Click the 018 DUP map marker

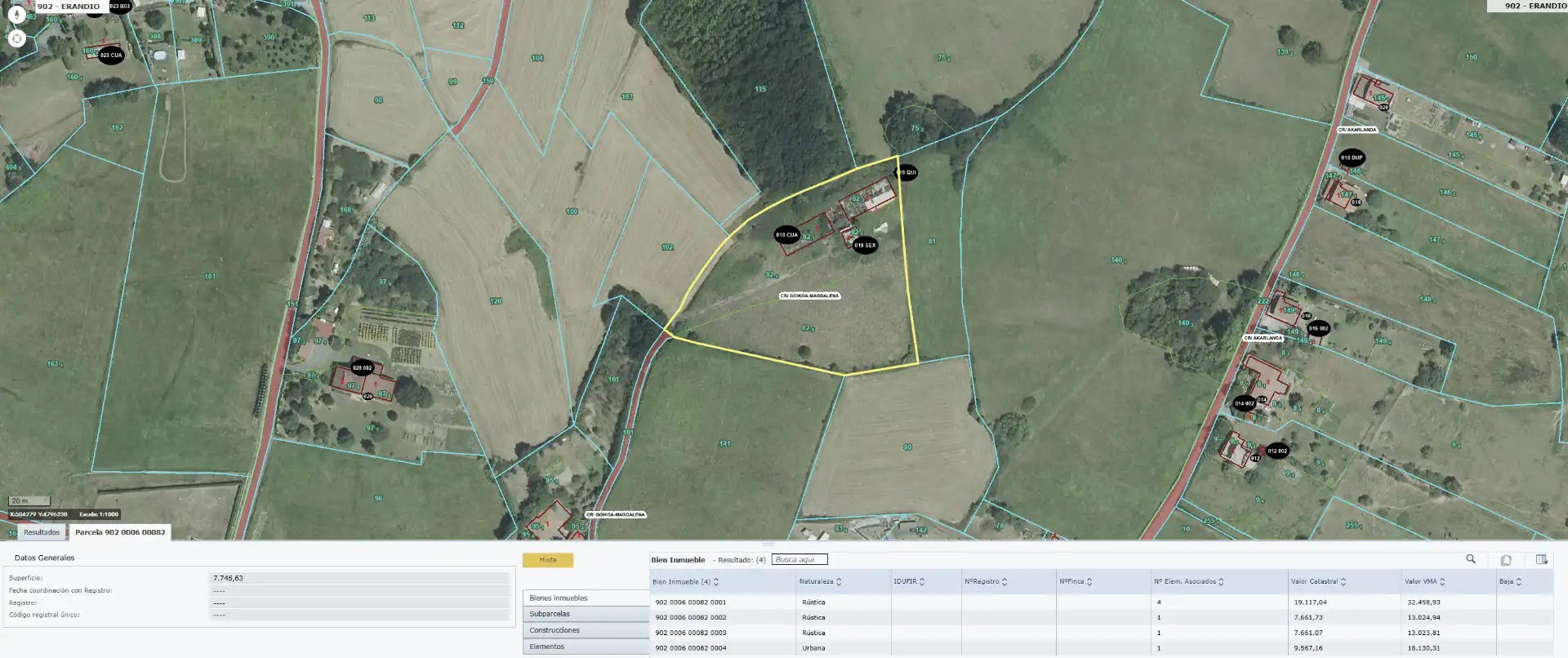[x=1352, y=158]
